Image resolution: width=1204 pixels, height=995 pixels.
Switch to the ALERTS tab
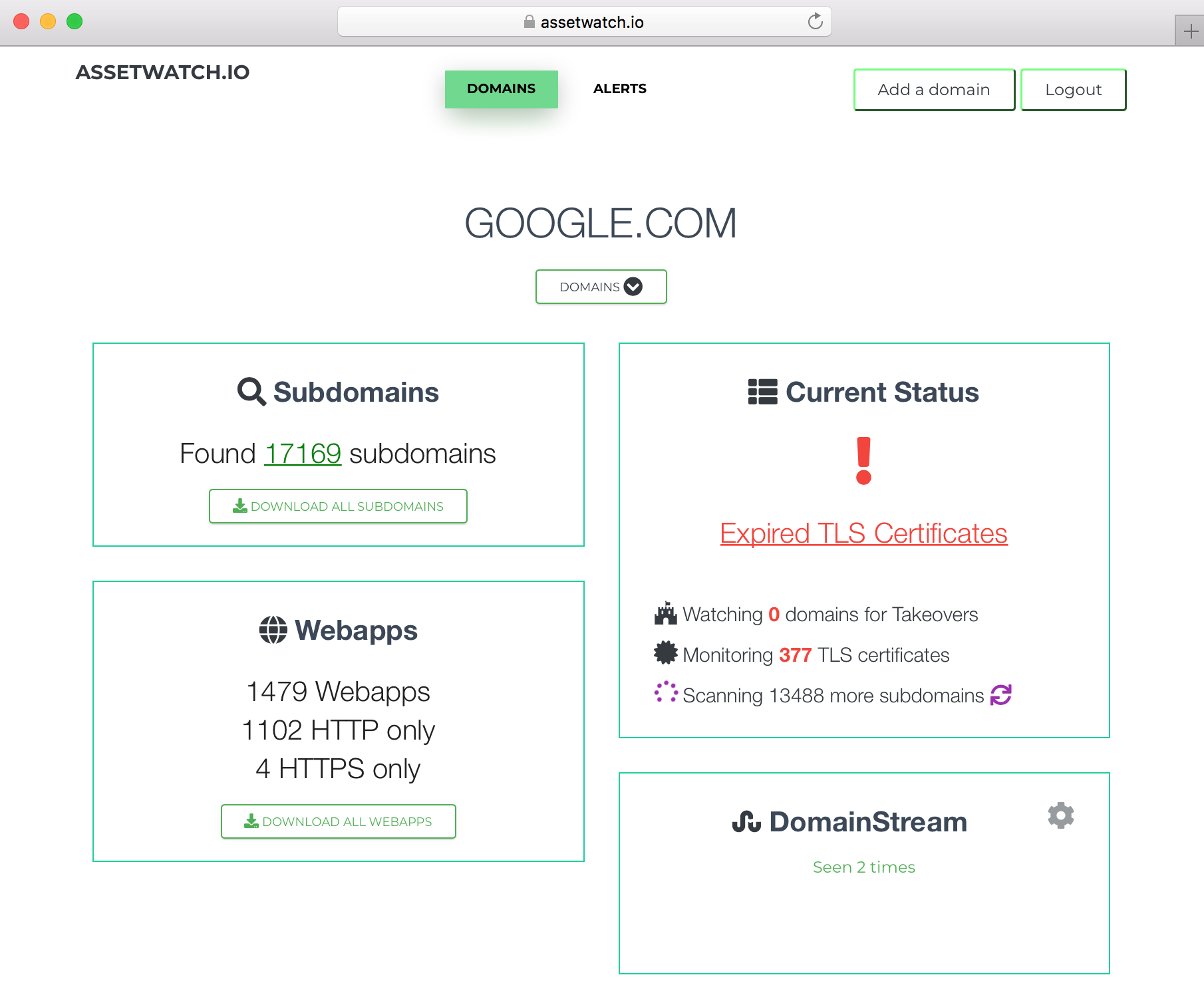(x=619, y=89)
